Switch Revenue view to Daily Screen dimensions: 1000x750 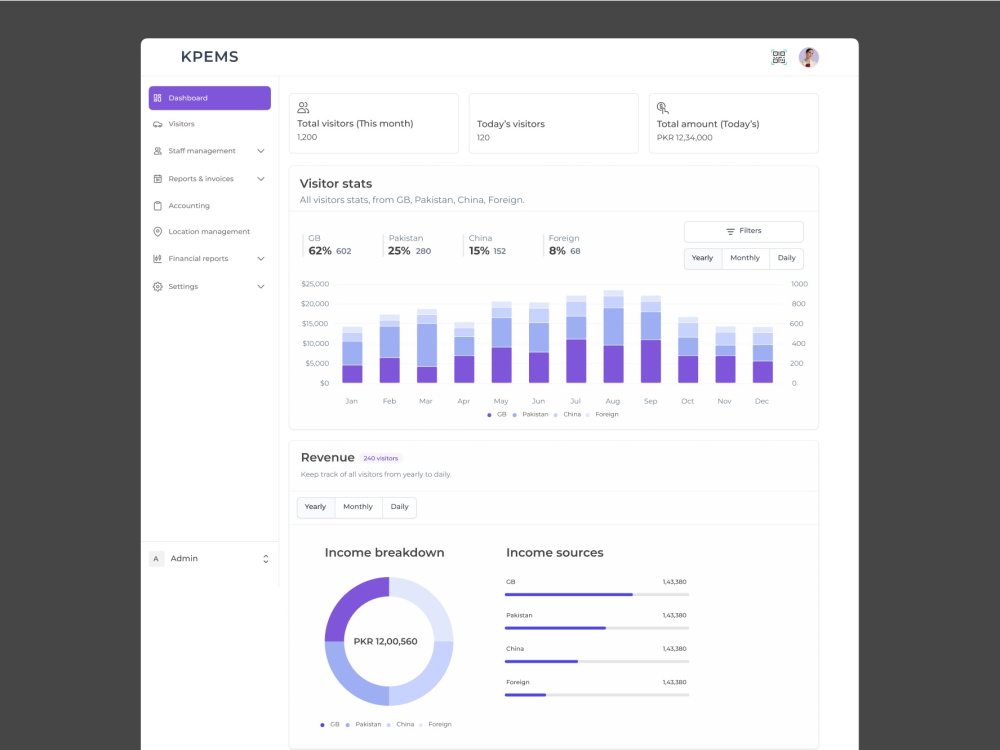click(x=399, y=507)
